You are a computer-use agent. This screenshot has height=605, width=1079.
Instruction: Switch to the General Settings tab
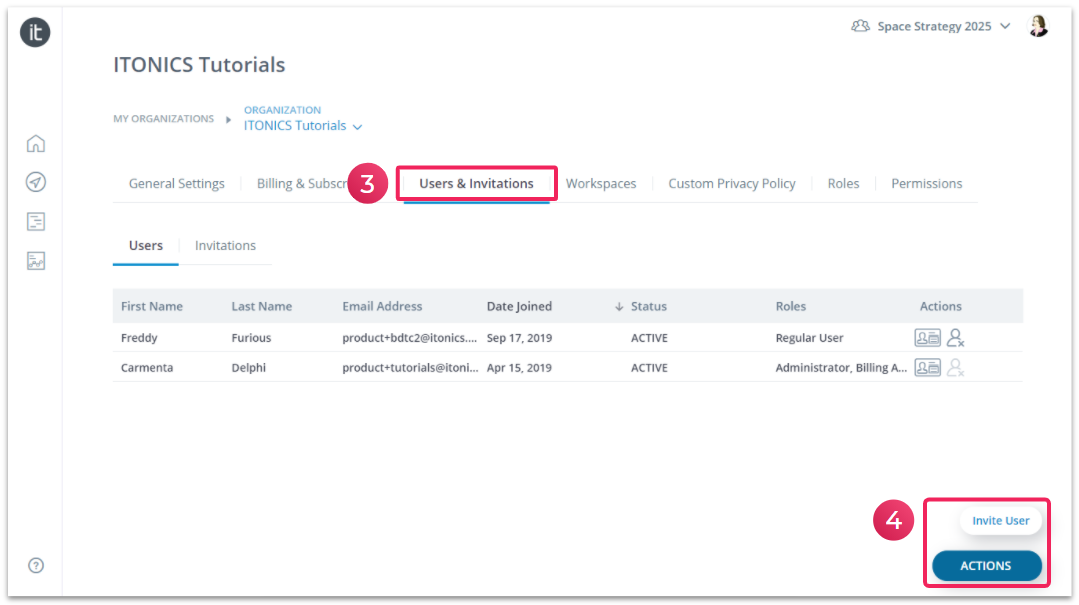177,184
